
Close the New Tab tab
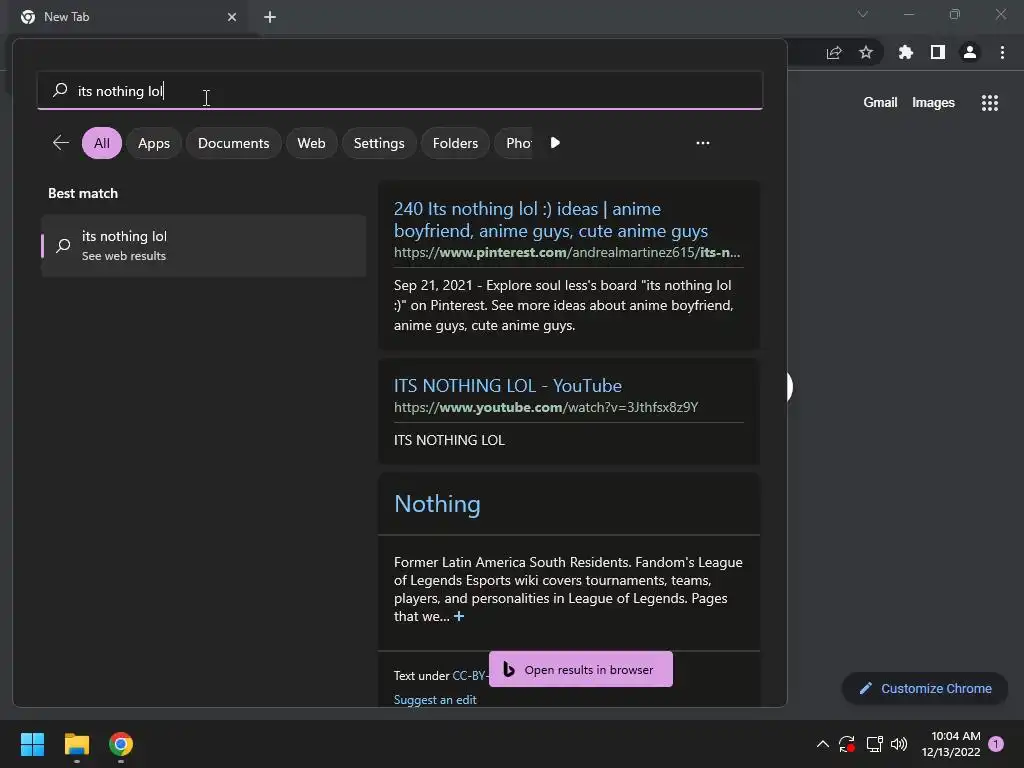(232, 17)
